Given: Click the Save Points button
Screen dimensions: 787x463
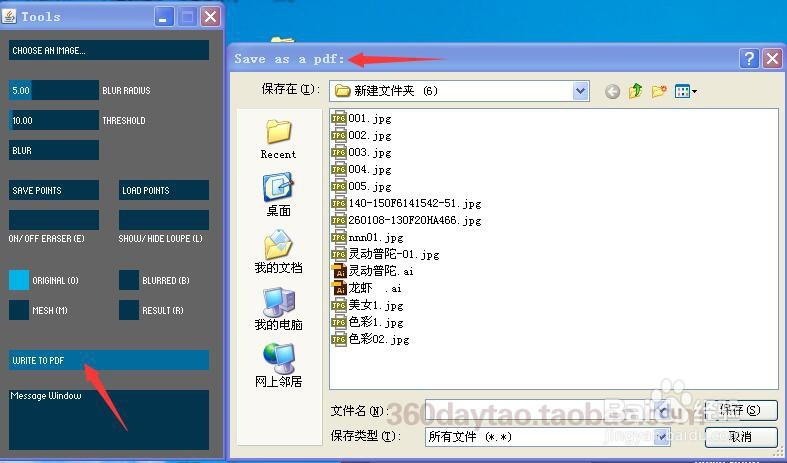Looking at the screenshot, I should coord(54,190).
